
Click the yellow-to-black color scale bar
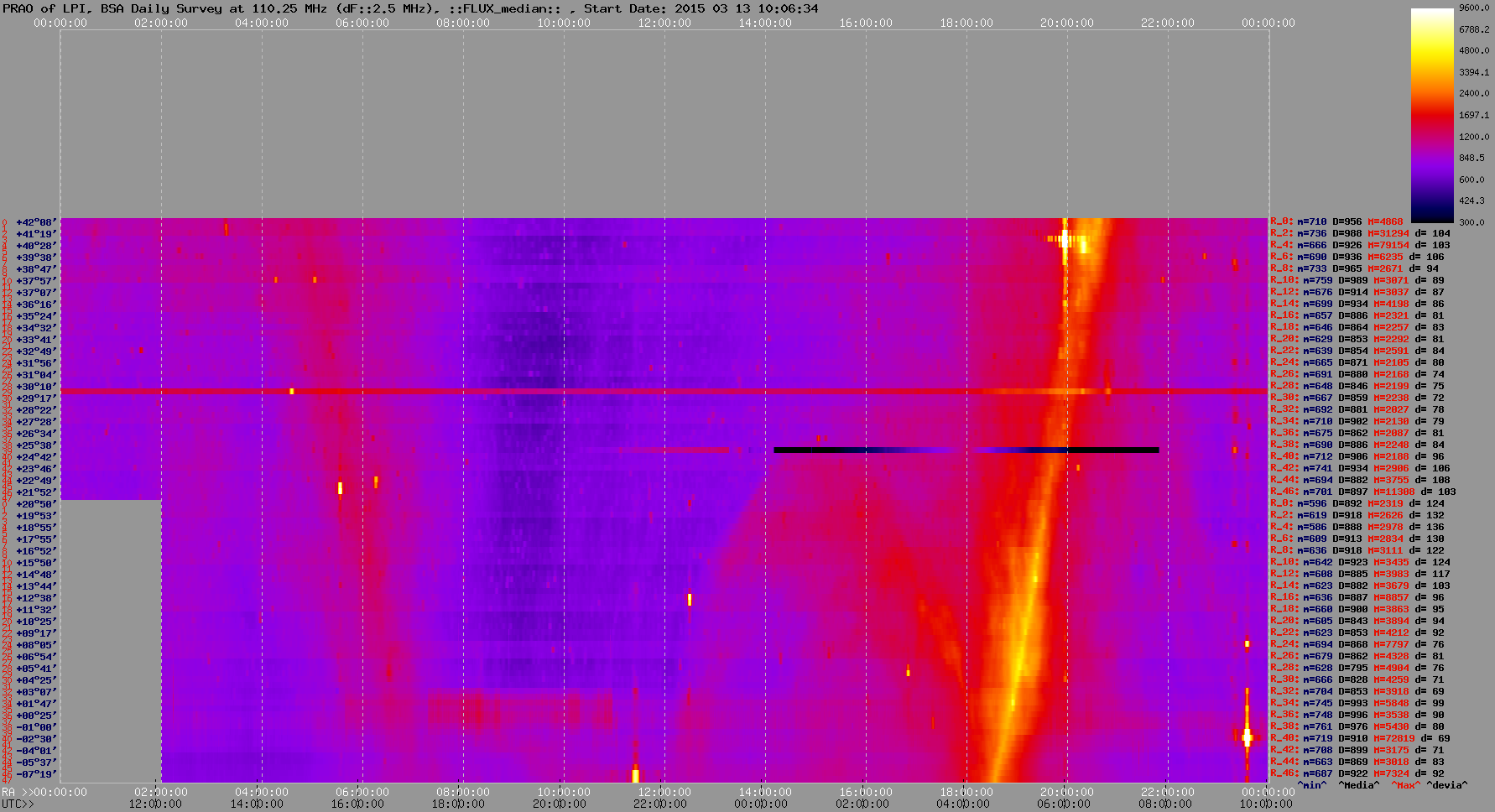tap(1432, 116)
